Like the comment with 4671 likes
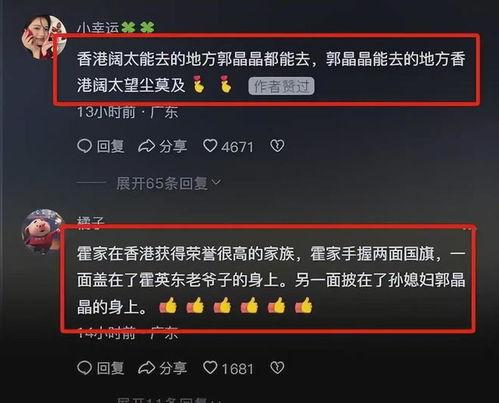The image size is (499, 403). [210, 146]
